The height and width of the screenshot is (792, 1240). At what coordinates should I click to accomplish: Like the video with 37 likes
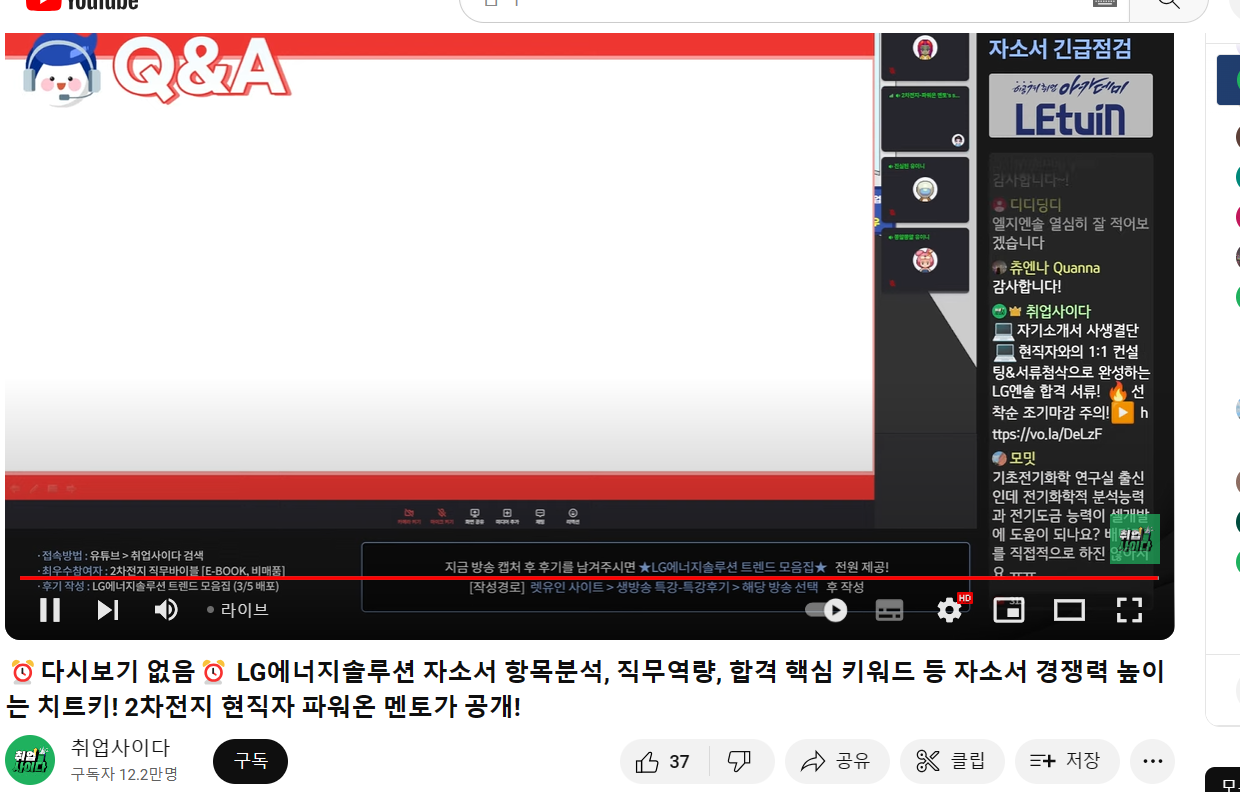664,762
